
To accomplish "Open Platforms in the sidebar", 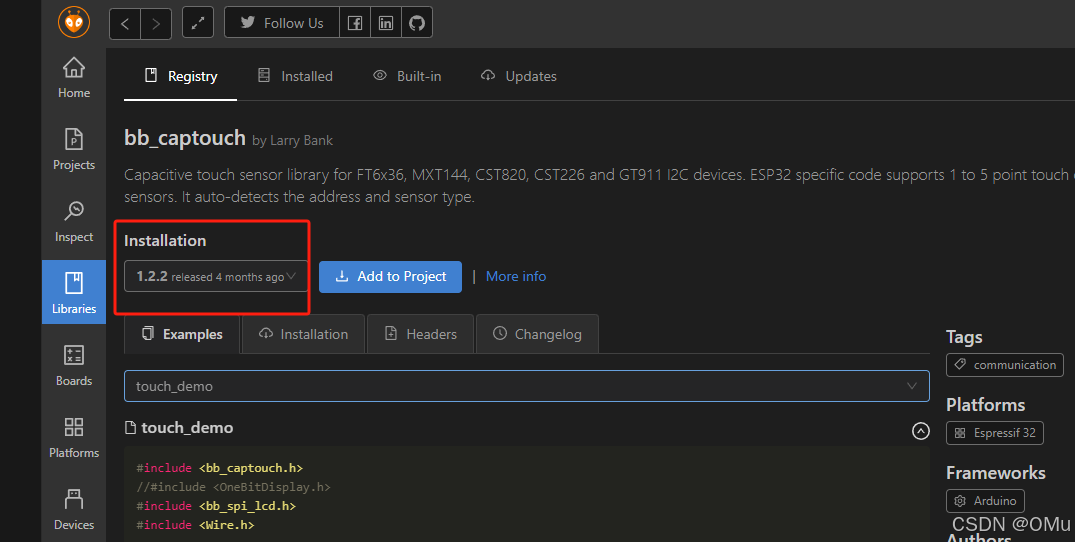I will 74,437.
